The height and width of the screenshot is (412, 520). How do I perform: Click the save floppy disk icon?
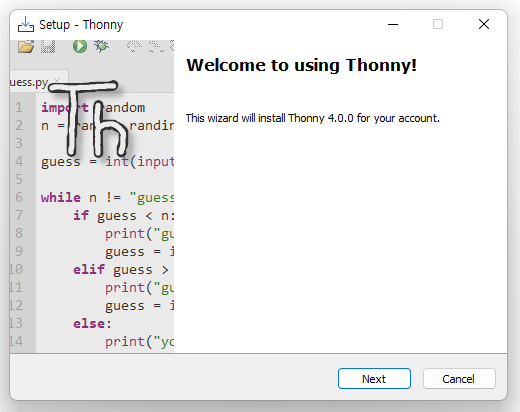48,46
